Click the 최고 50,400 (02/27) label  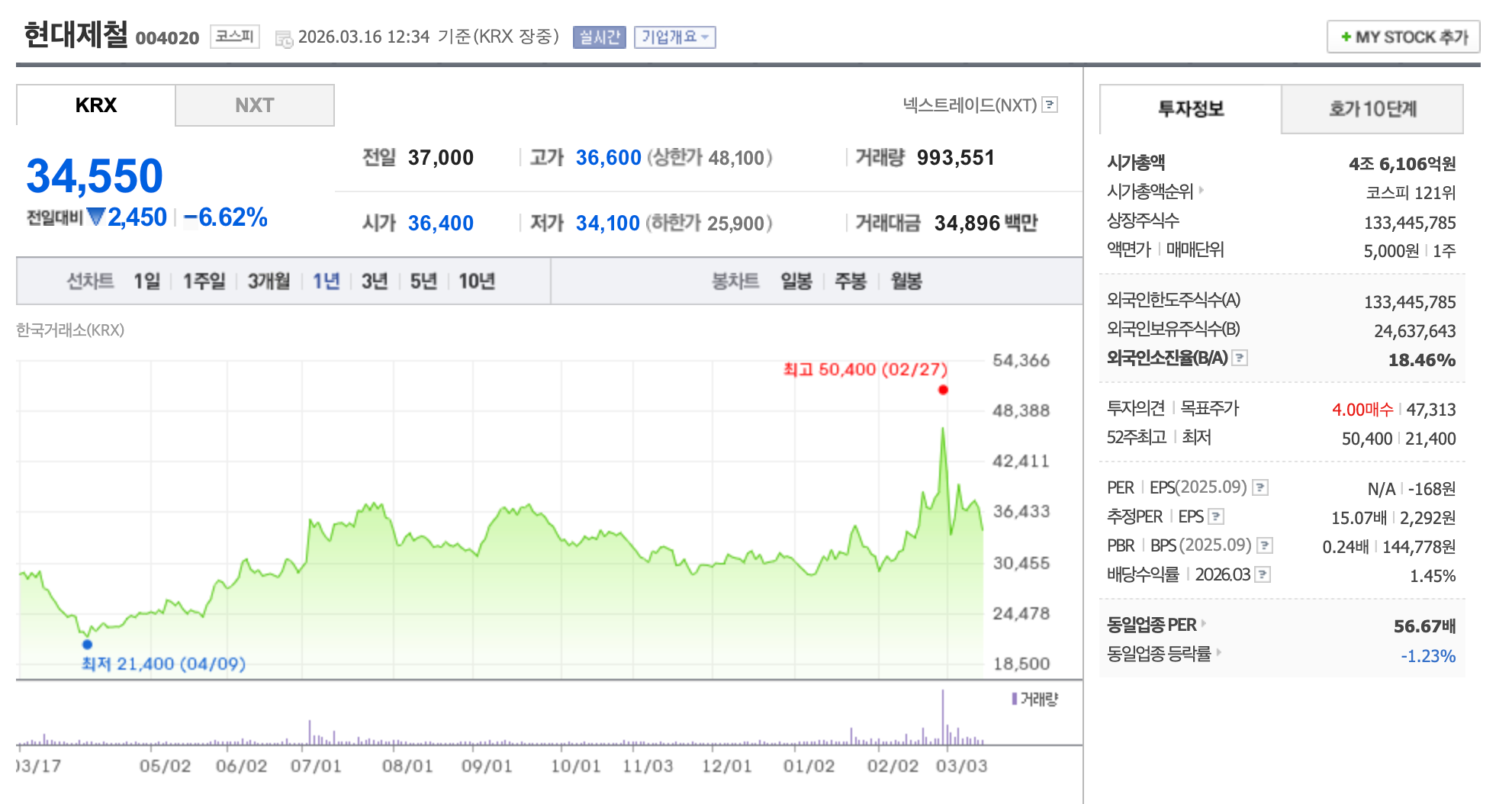point(865,369)
